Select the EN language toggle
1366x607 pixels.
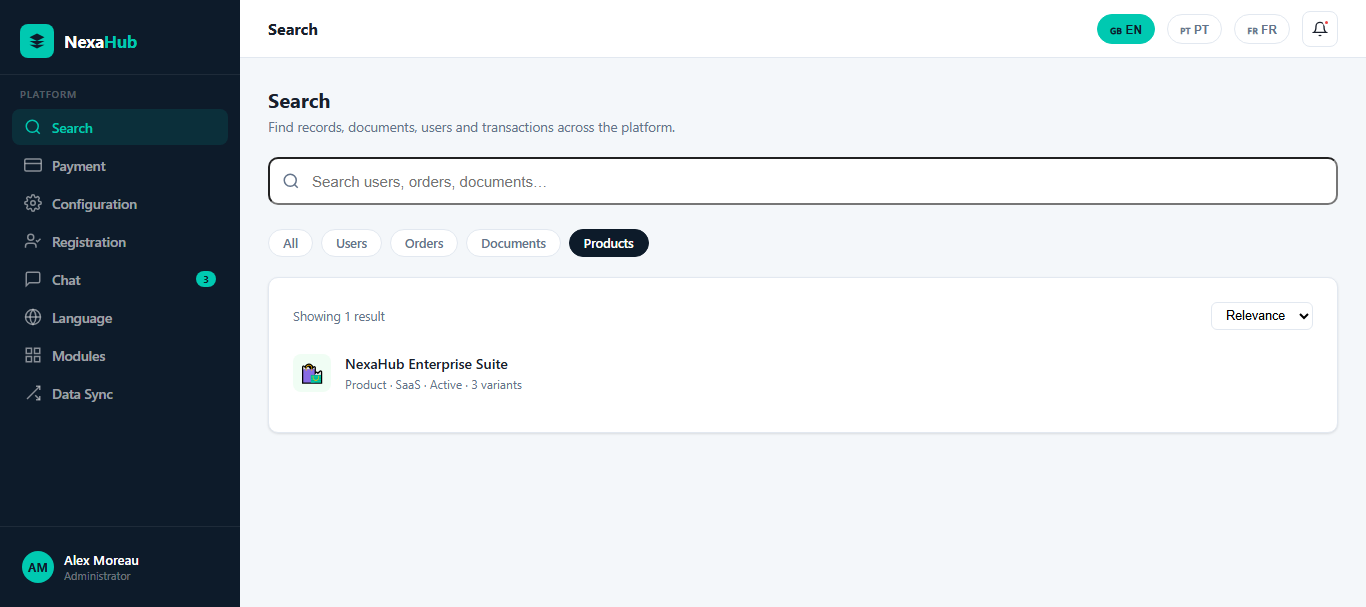click(1126, 29)
